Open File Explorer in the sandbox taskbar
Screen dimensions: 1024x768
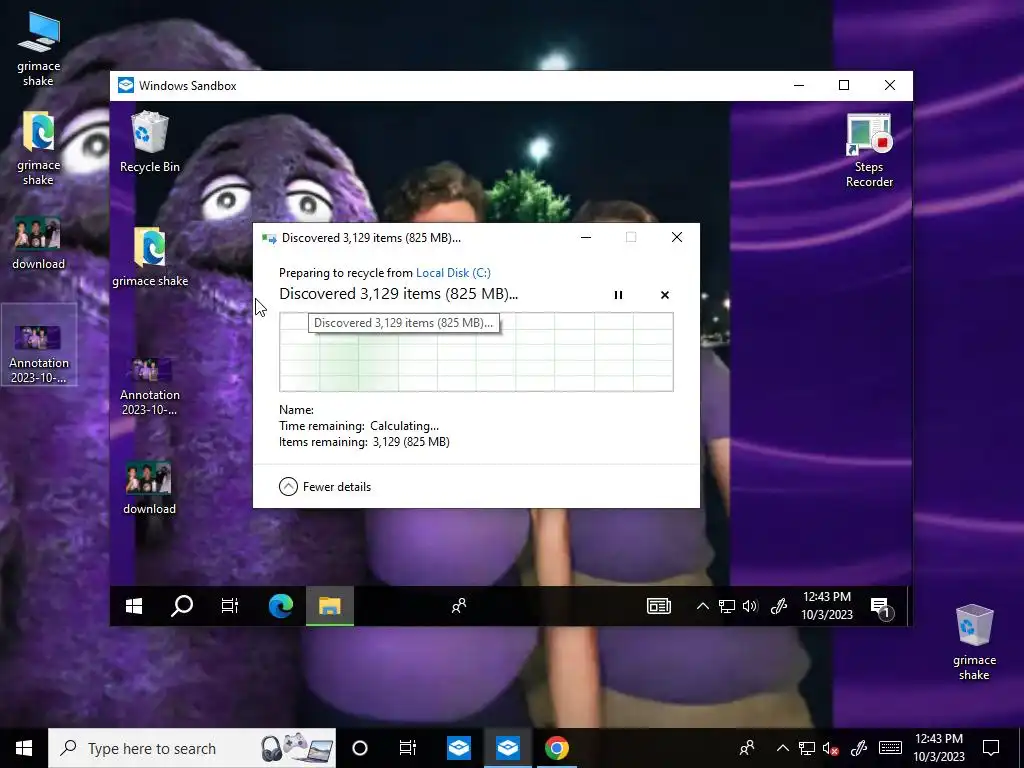330,606
